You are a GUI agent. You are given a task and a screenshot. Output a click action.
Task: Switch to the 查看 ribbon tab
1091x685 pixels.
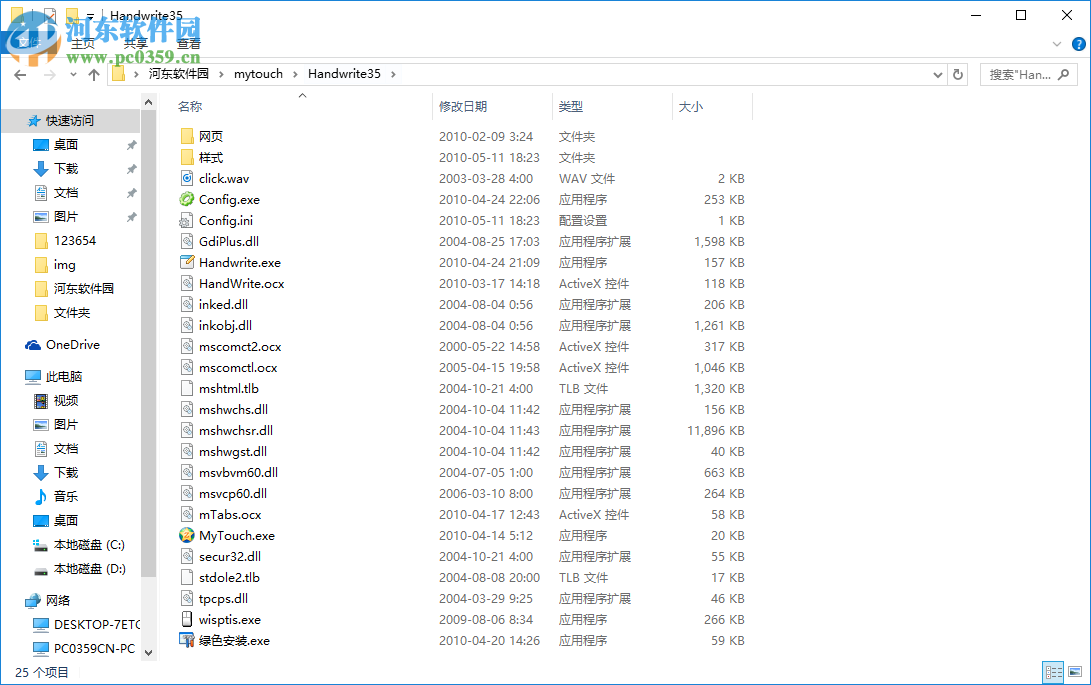click(188, 43)
